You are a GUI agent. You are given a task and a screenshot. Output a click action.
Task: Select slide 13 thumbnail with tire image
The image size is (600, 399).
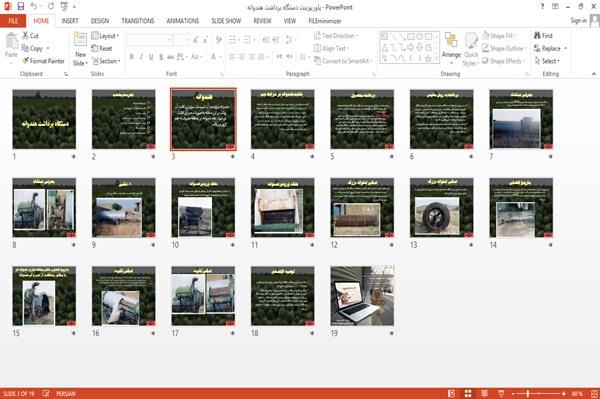442,207
